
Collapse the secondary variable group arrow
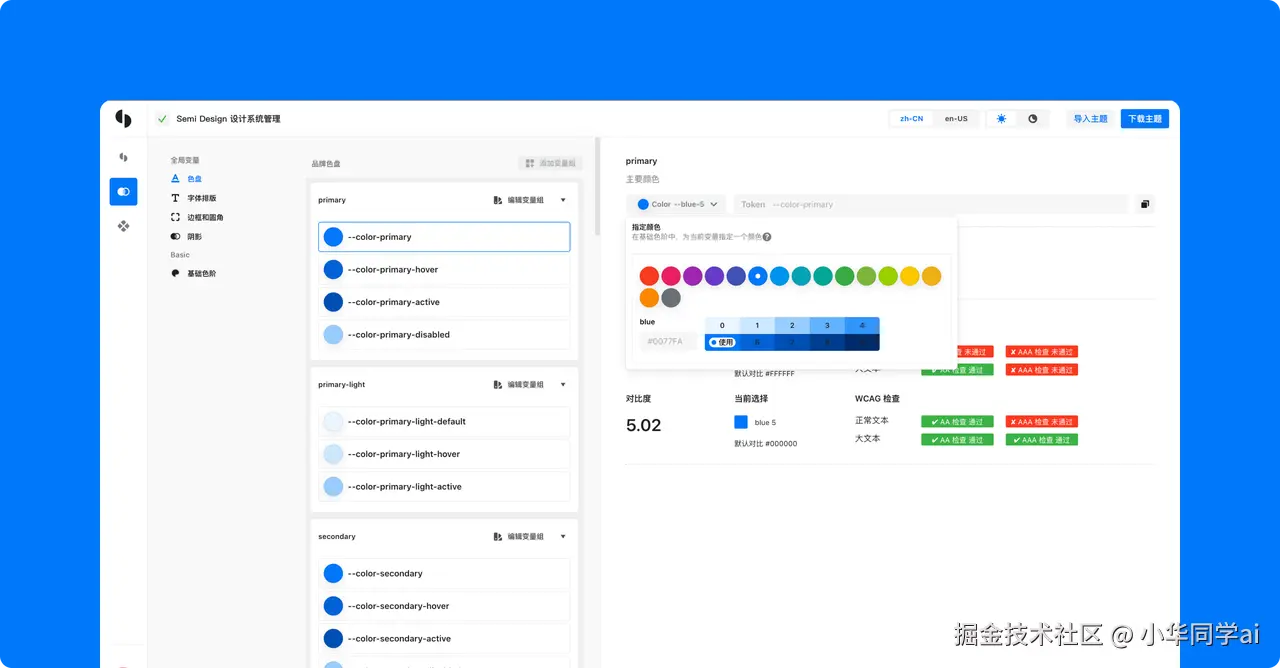(x=563, y=536)
